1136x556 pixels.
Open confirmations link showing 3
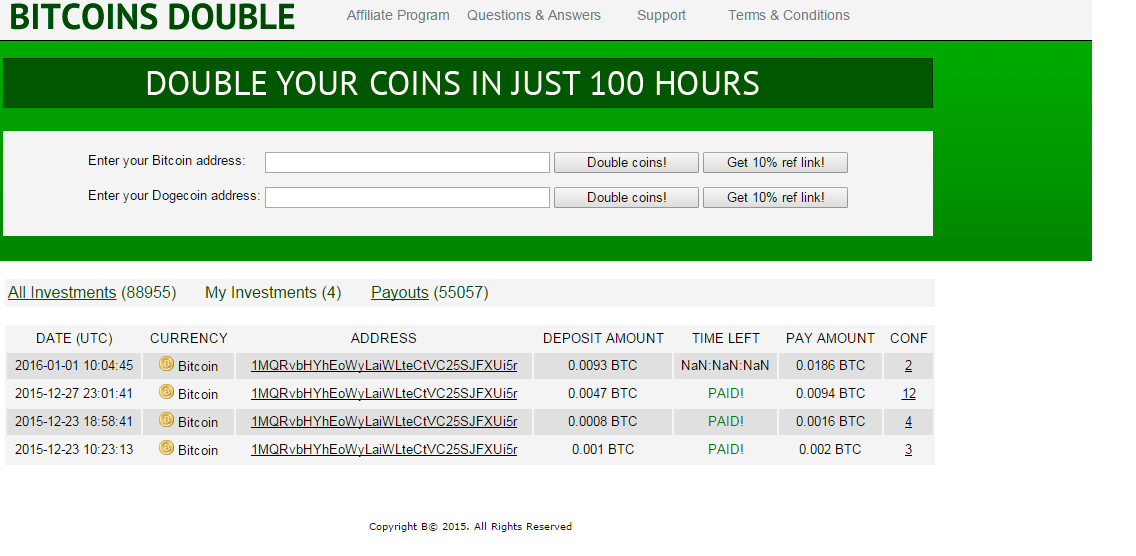909,449
